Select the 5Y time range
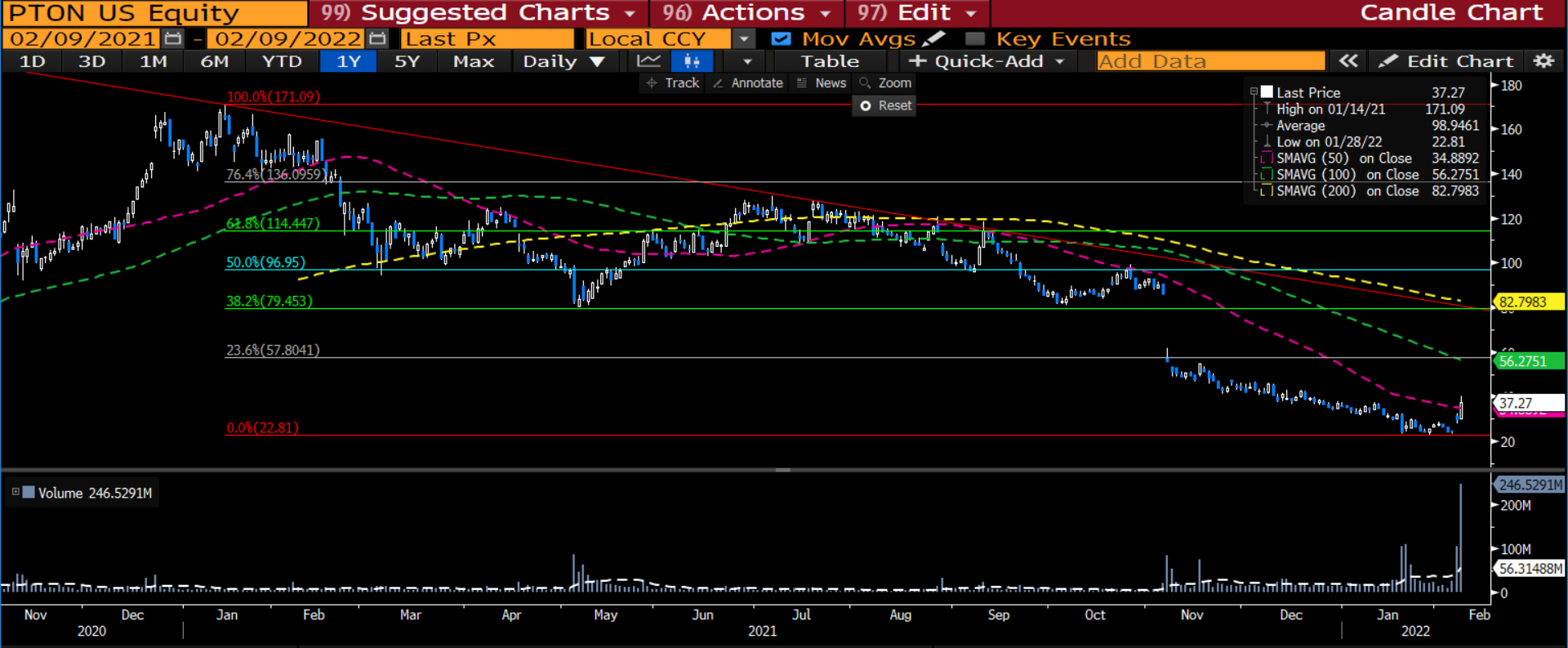Image resolution: width=1568 pixels, height=648 pixels. 407,61
